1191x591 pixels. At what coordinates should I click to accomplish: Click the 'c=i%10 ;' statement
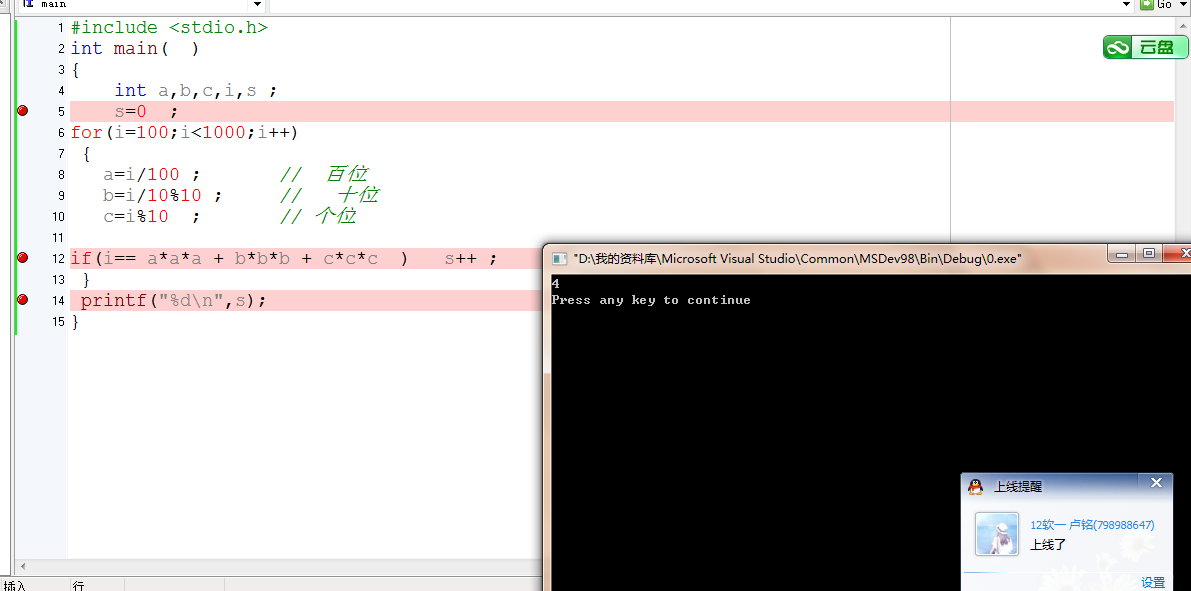151,216
